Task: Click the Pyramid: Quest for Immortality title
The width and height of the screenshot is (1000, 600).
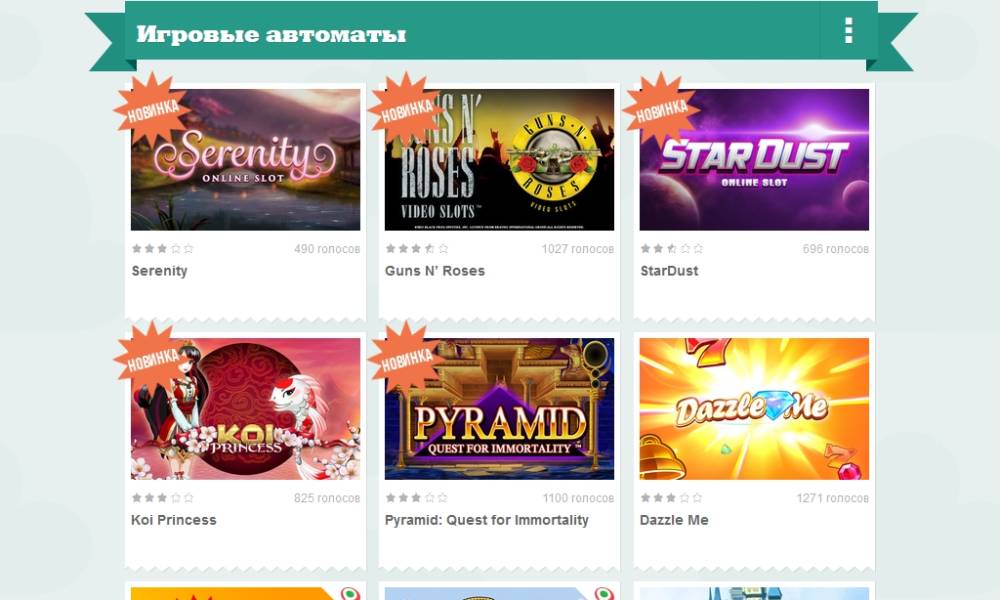Action: [487, 520]
